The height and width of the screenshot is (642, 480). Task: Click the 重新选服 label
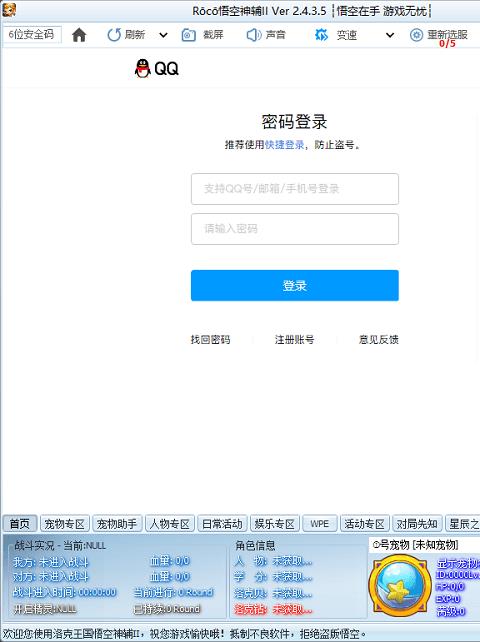coord(447,34)
